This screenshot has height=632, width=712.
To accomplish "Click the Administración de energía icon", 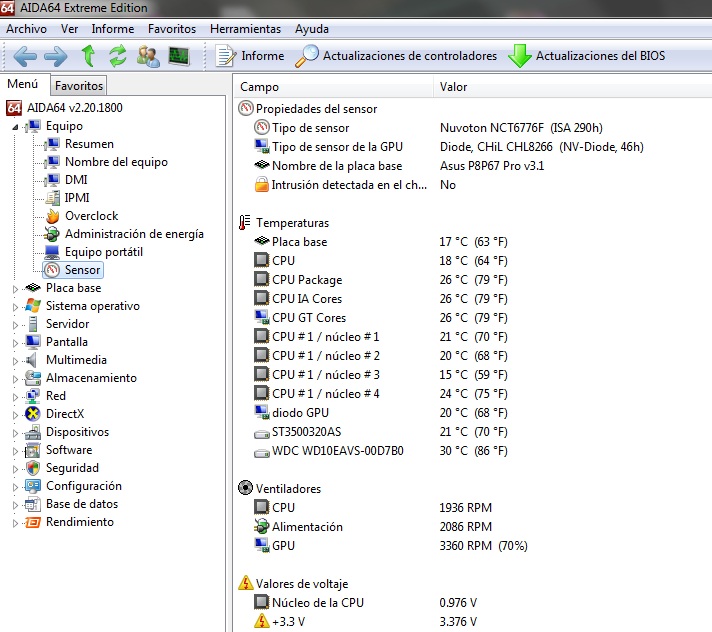I will [52, 234].
